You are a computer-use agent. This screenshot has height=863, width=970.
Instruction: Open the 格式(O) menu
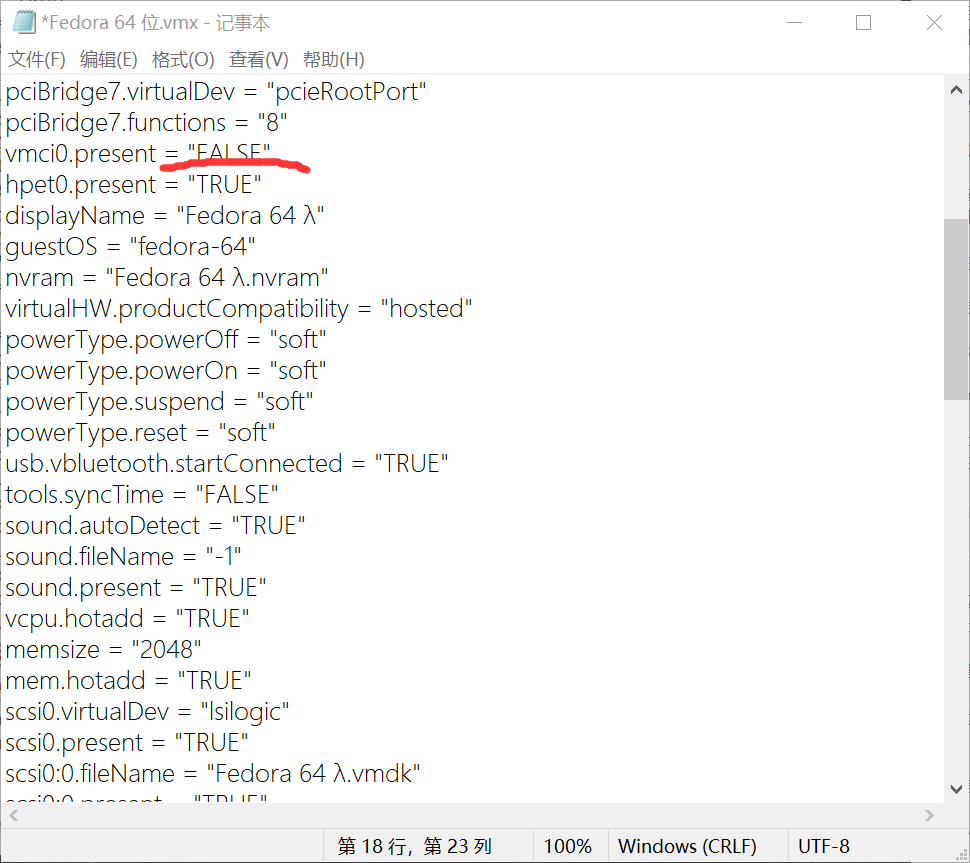click(x=183, y=59)
